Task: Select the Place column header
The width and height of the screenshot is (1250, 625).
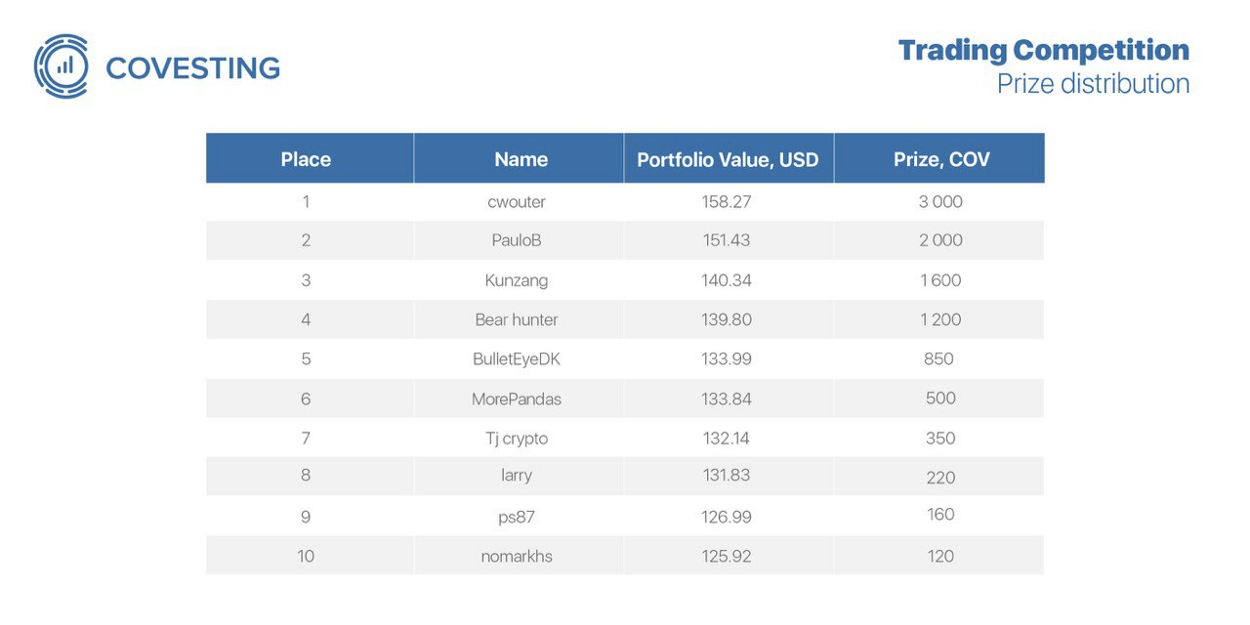Action: pos(306,159)
